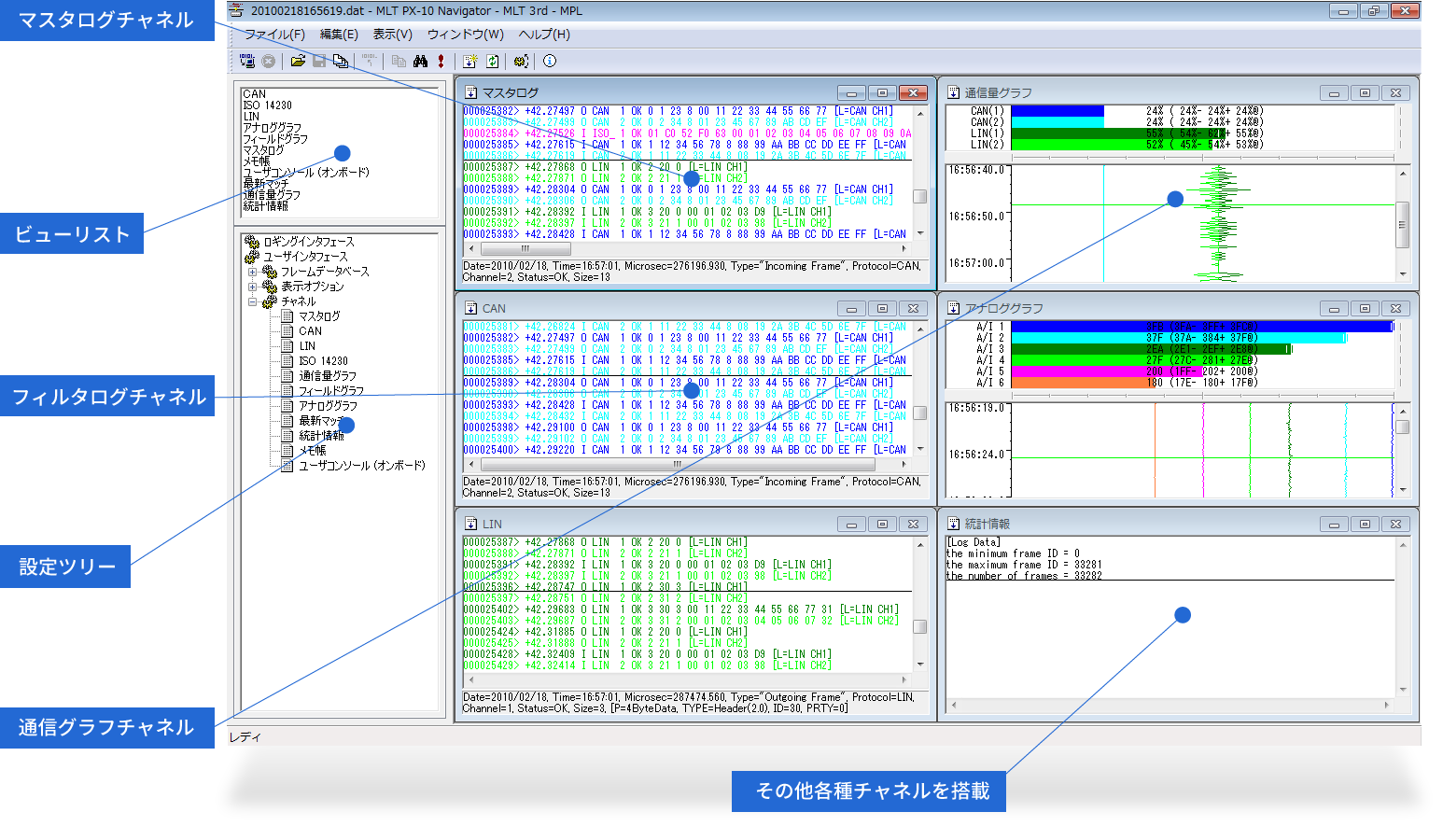Click the red marker jump icon

[441, 61]
